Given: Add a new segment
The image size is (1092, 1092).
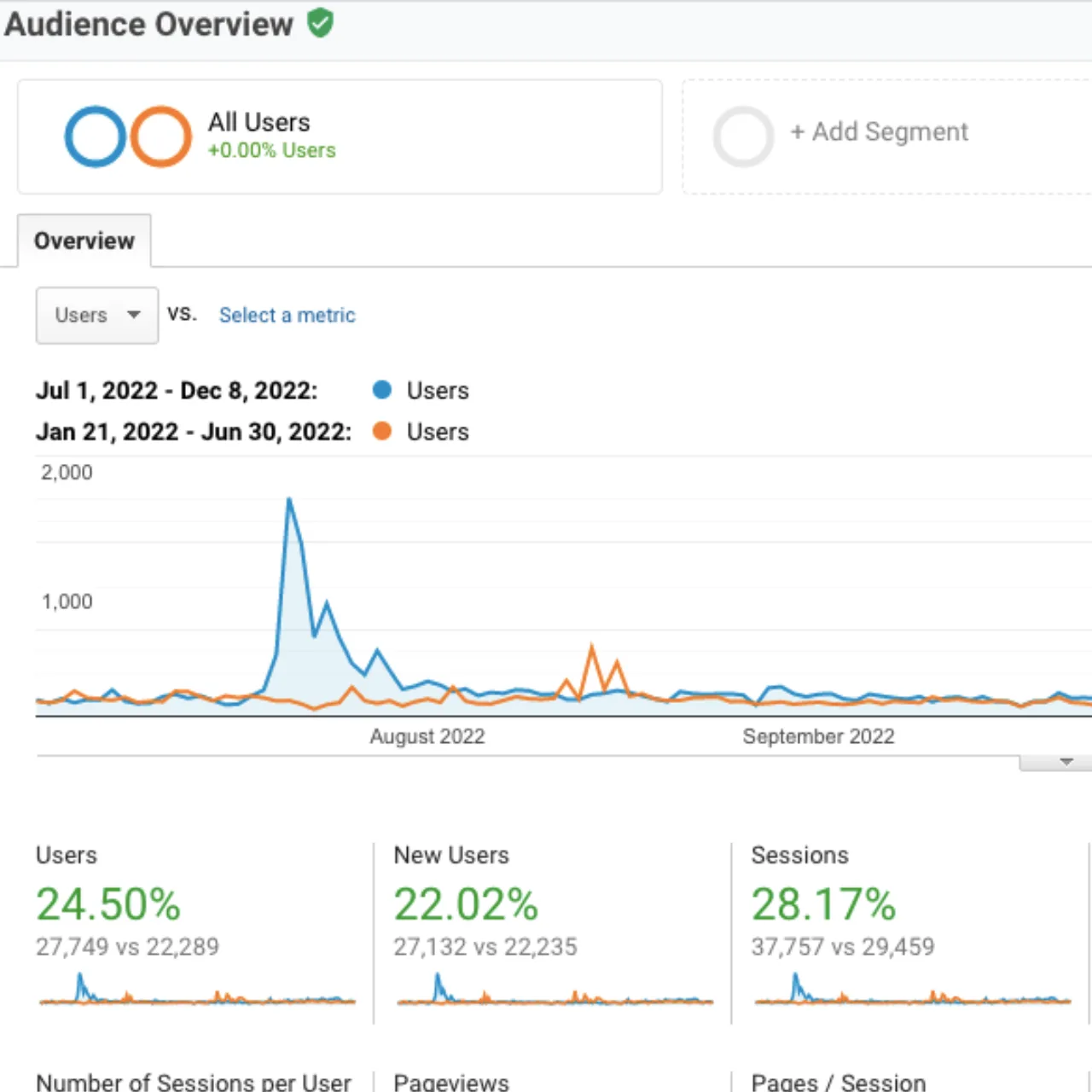Looking at the screenshot, I should tap(879, 132).
